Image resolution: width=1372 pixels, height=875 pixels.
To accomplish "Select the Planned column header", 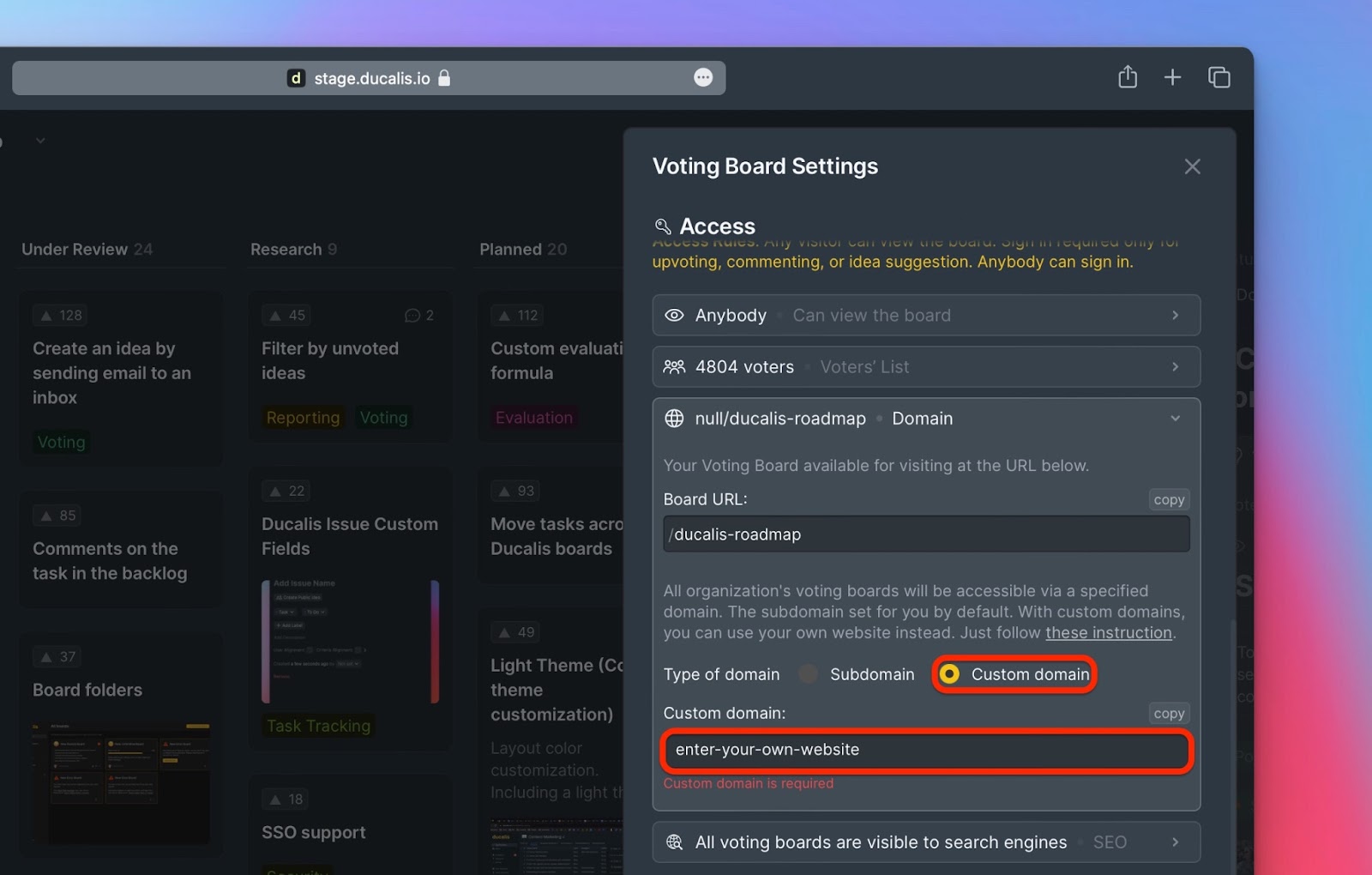I will (x=523, y=250).
